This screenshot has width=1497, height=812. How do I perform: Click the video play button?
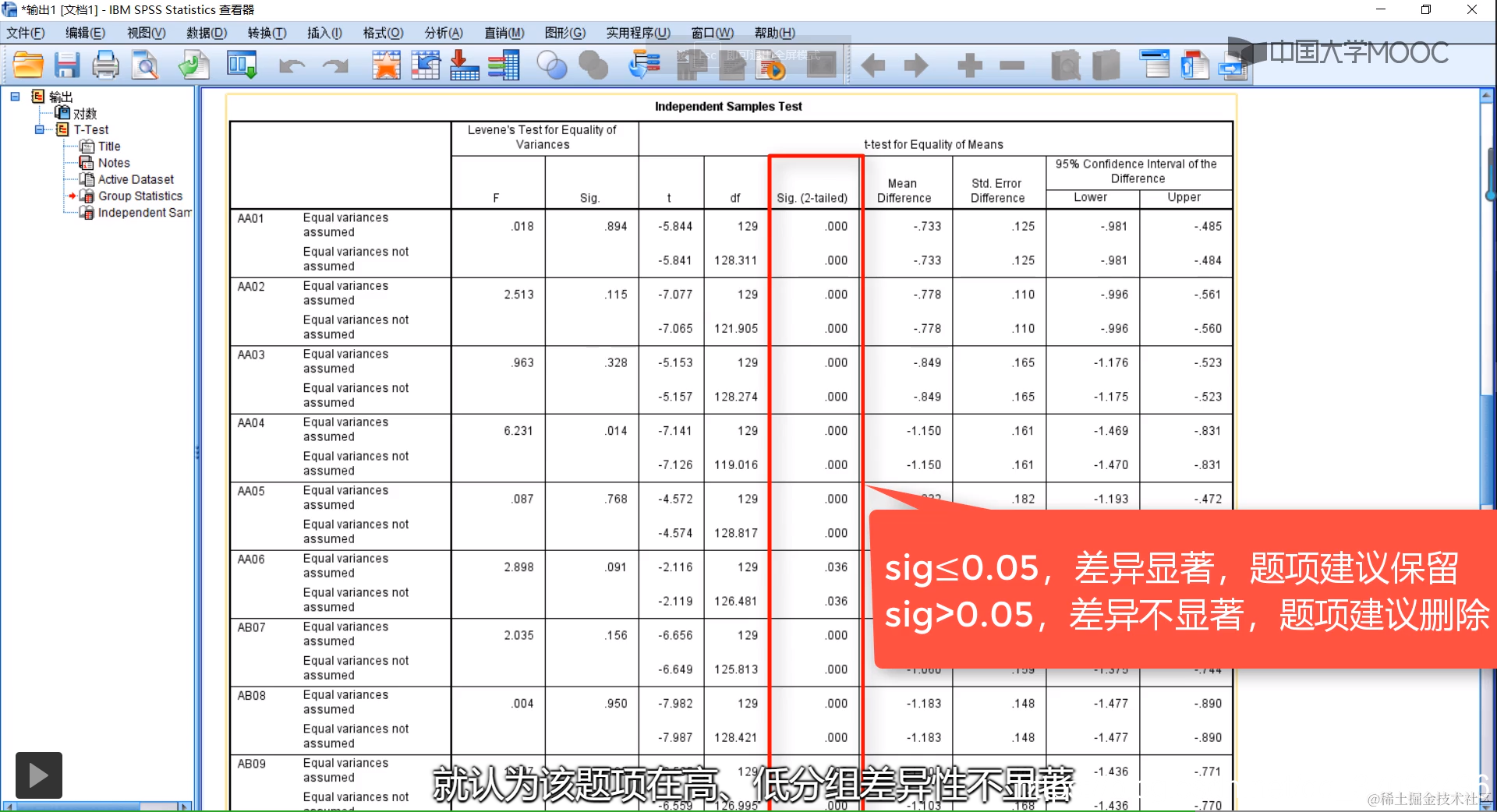pyautogui.click(x=39, y=775)
